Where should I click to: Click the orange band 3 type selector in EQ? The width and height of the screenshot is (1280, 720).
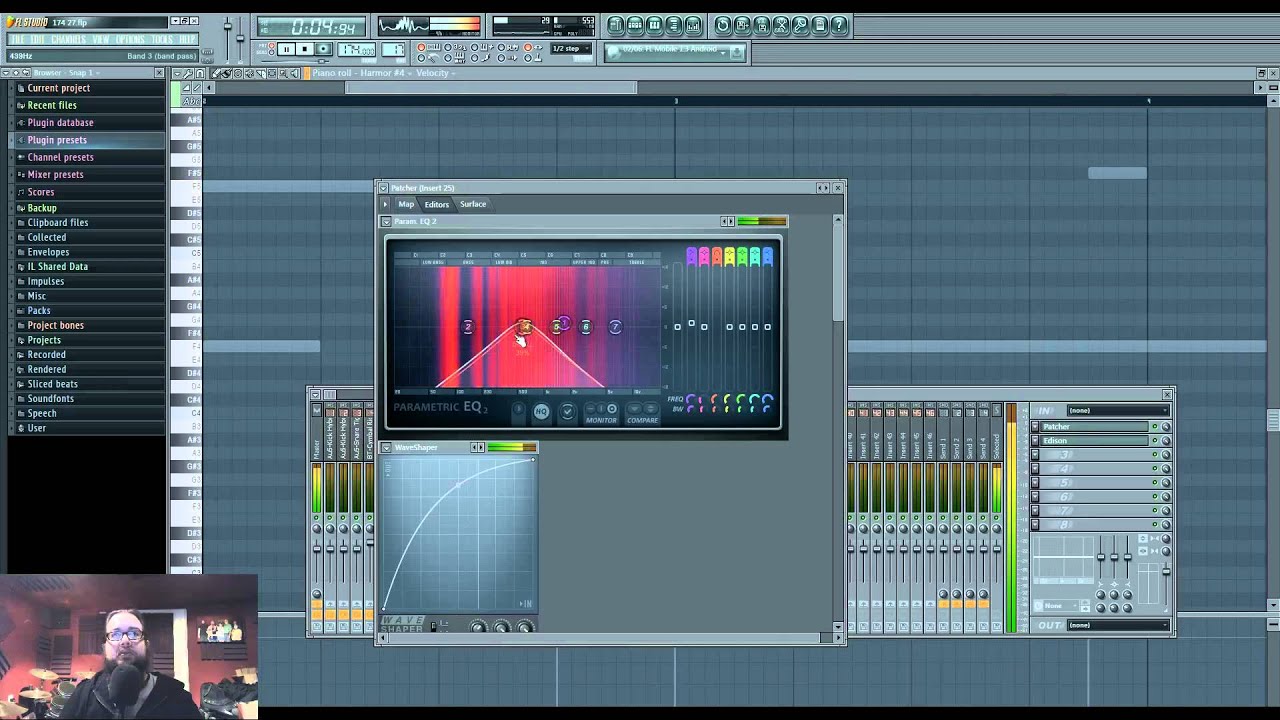click(717, 257)
